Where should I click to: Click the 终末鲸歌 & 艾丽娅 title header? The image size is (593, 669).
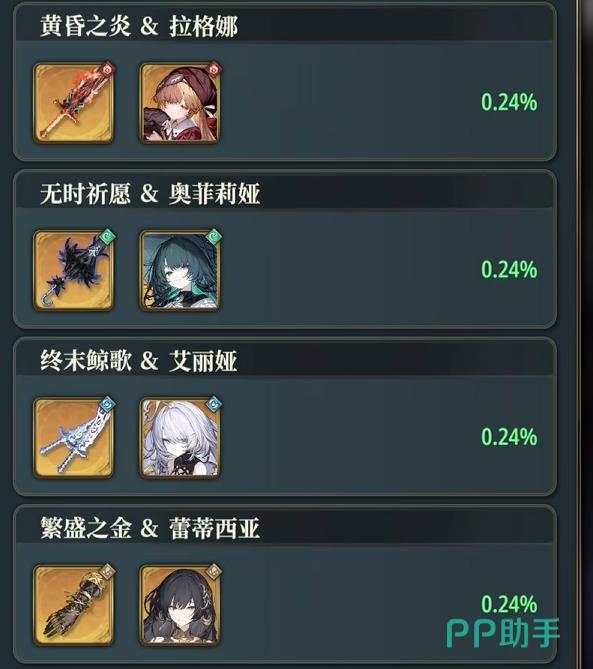tap(139, 361)
